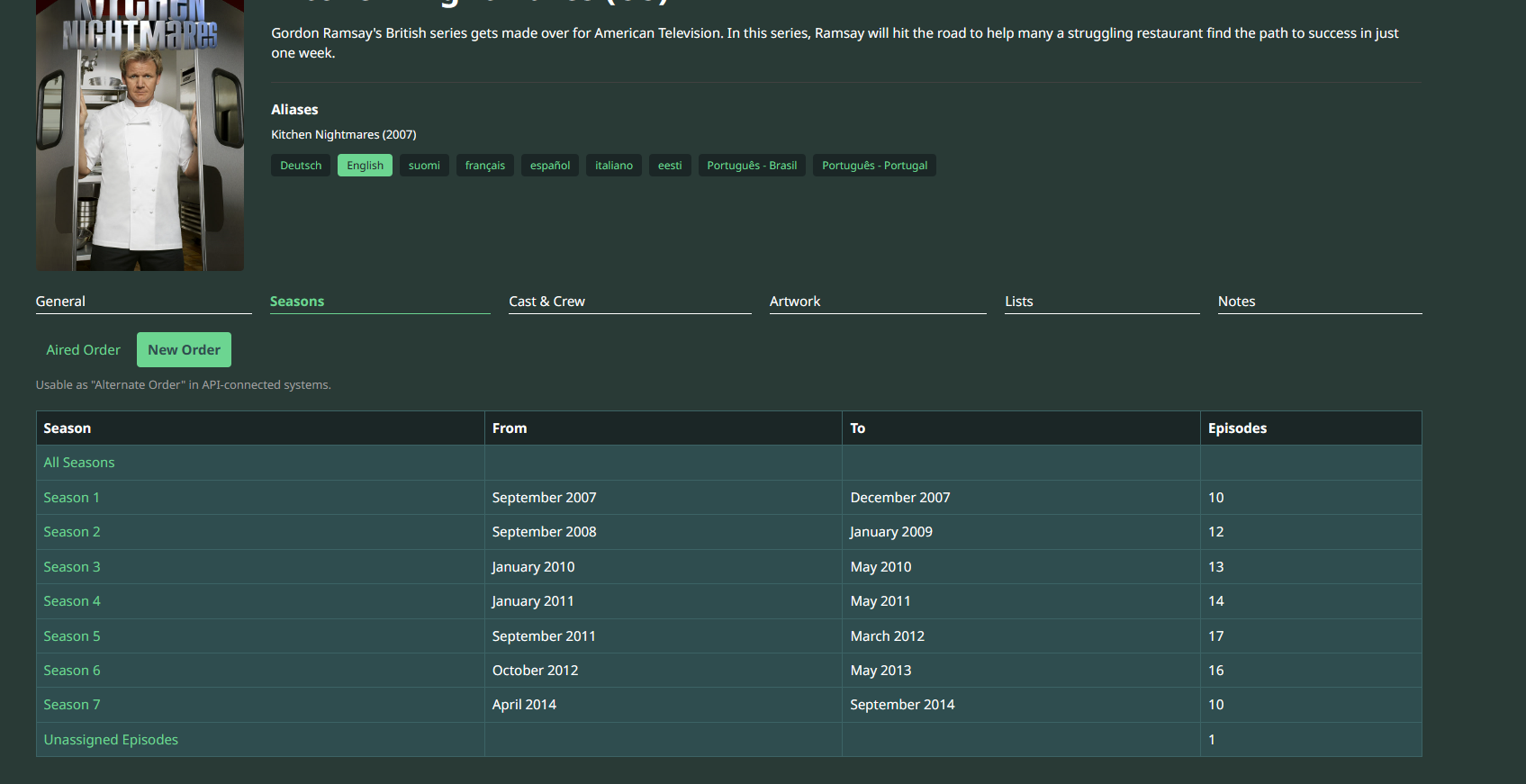Open the All Seasons link
Screen dimensions: 1526x784
79,463
